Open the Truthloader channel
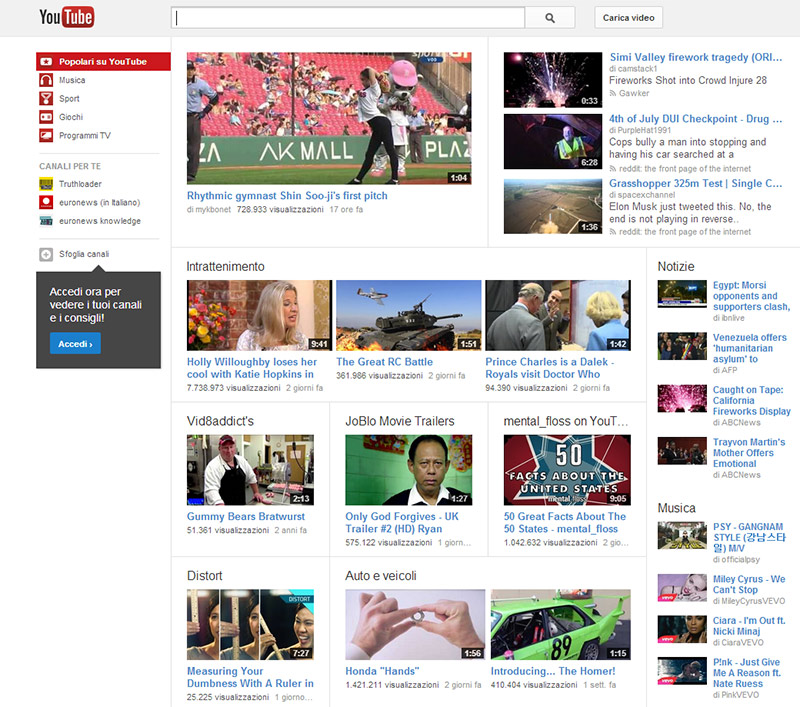800x707 pixels. coord(80,184)
